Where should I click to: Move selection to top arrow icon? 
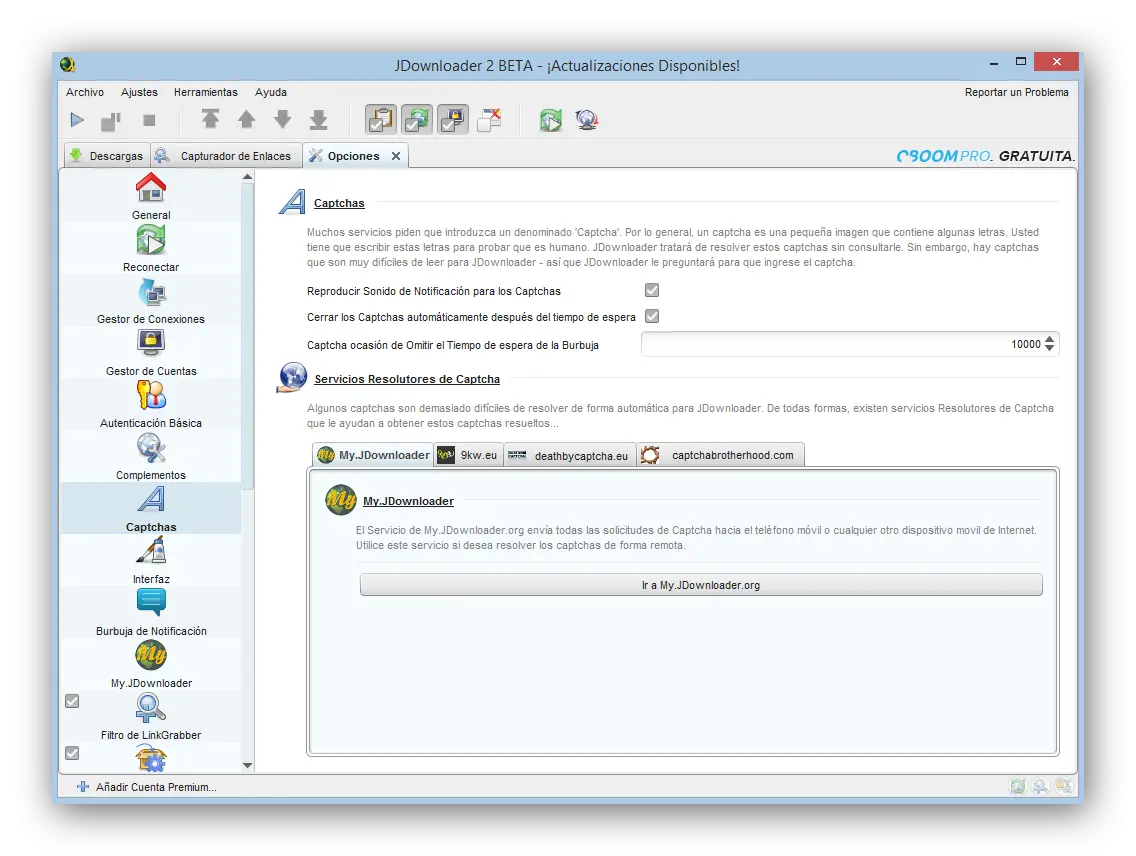[x=210, y=119]
